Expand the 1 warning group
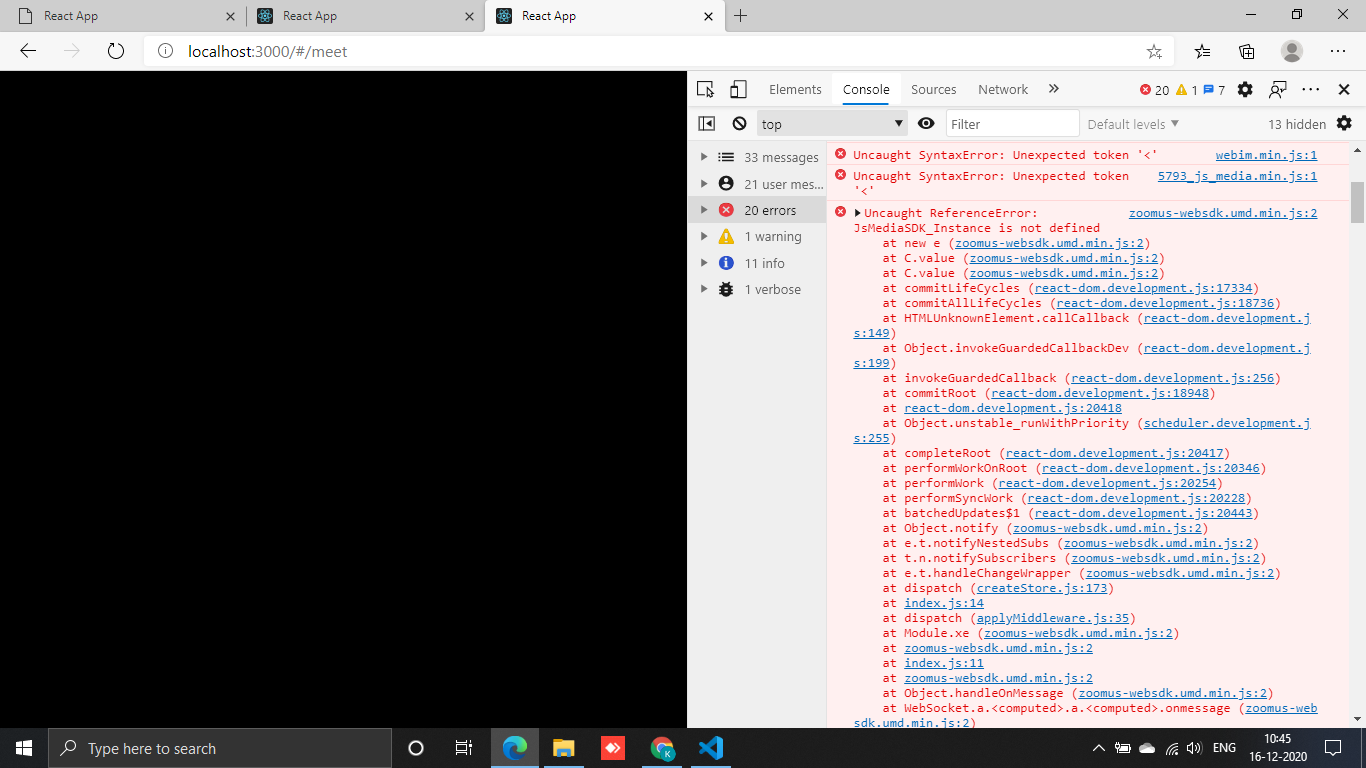The image size is (1366, 768). click(x=704, y=236)
